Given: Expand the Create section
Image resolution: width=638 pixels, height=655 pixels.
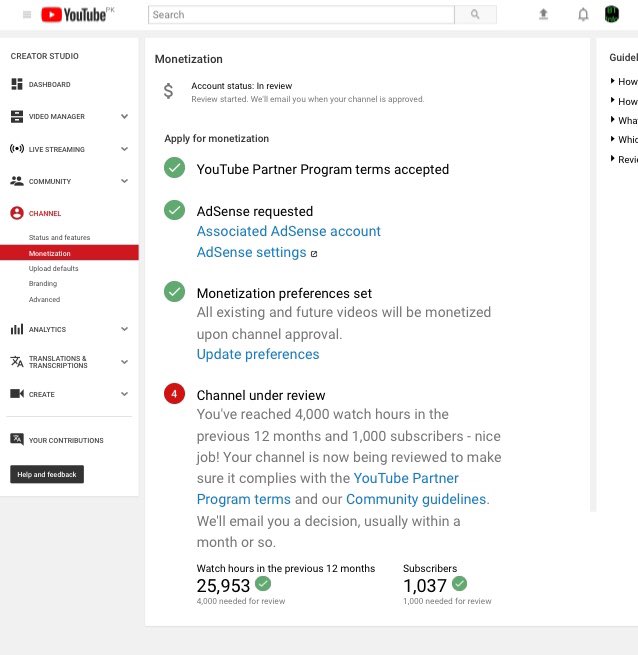Looking at the screenshot, I should tap(125, 394).
